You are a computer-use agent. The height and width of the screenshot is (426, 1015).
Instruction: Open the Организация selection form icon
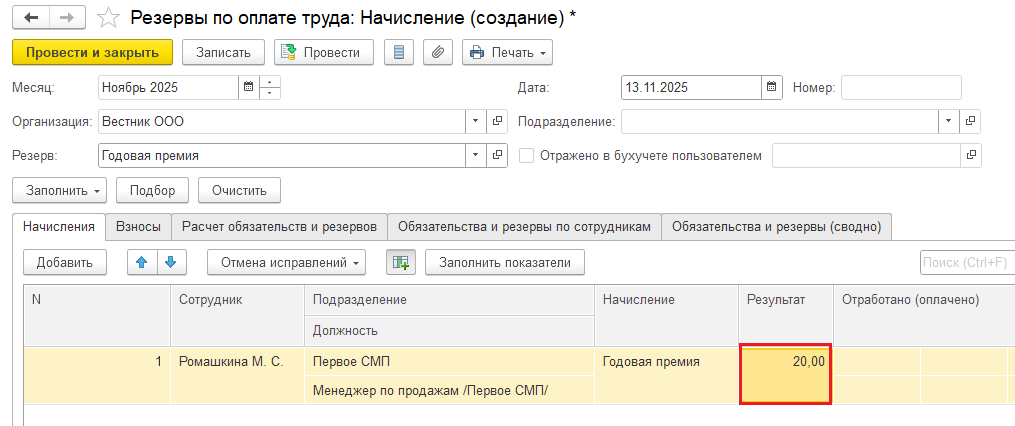click(497, 122)
